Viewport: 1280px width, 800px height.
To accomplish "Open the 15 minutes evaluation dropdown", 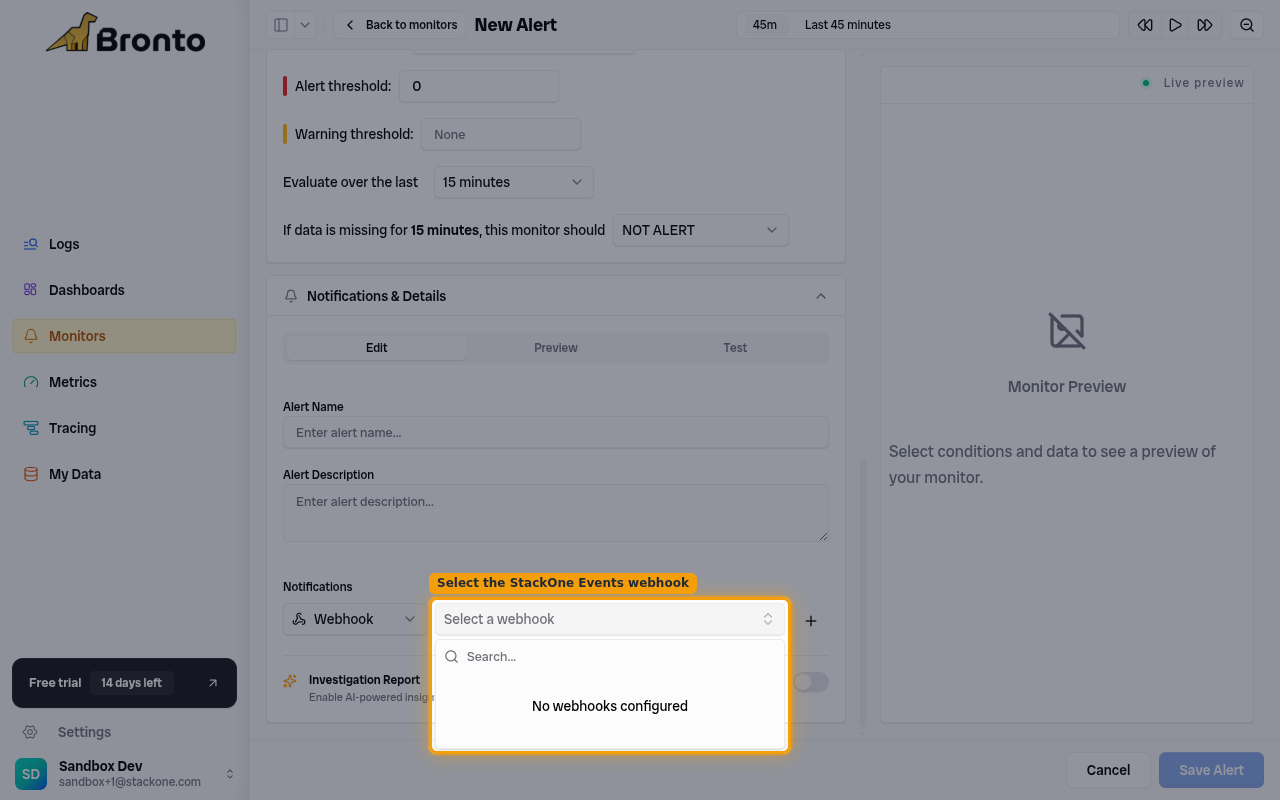I will (513, 182).
